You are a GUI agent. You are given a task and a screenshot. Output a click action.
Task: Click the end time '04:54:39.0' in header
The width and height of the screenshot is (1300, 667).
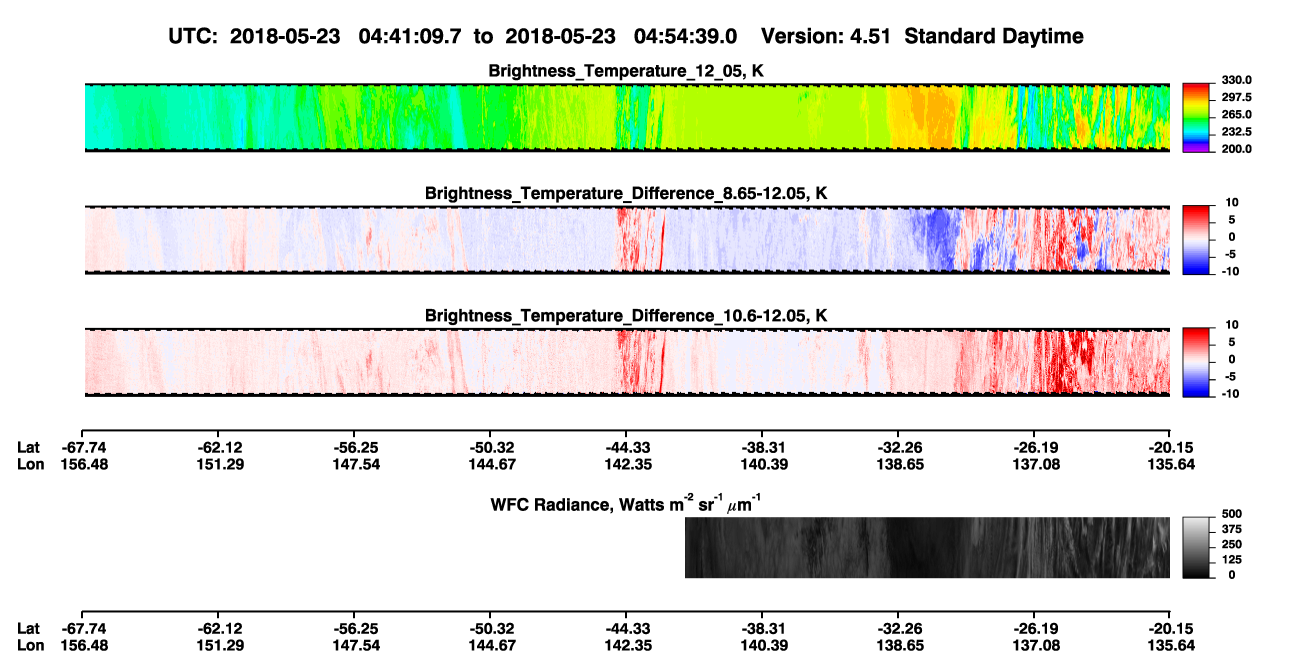coord(686,36)
